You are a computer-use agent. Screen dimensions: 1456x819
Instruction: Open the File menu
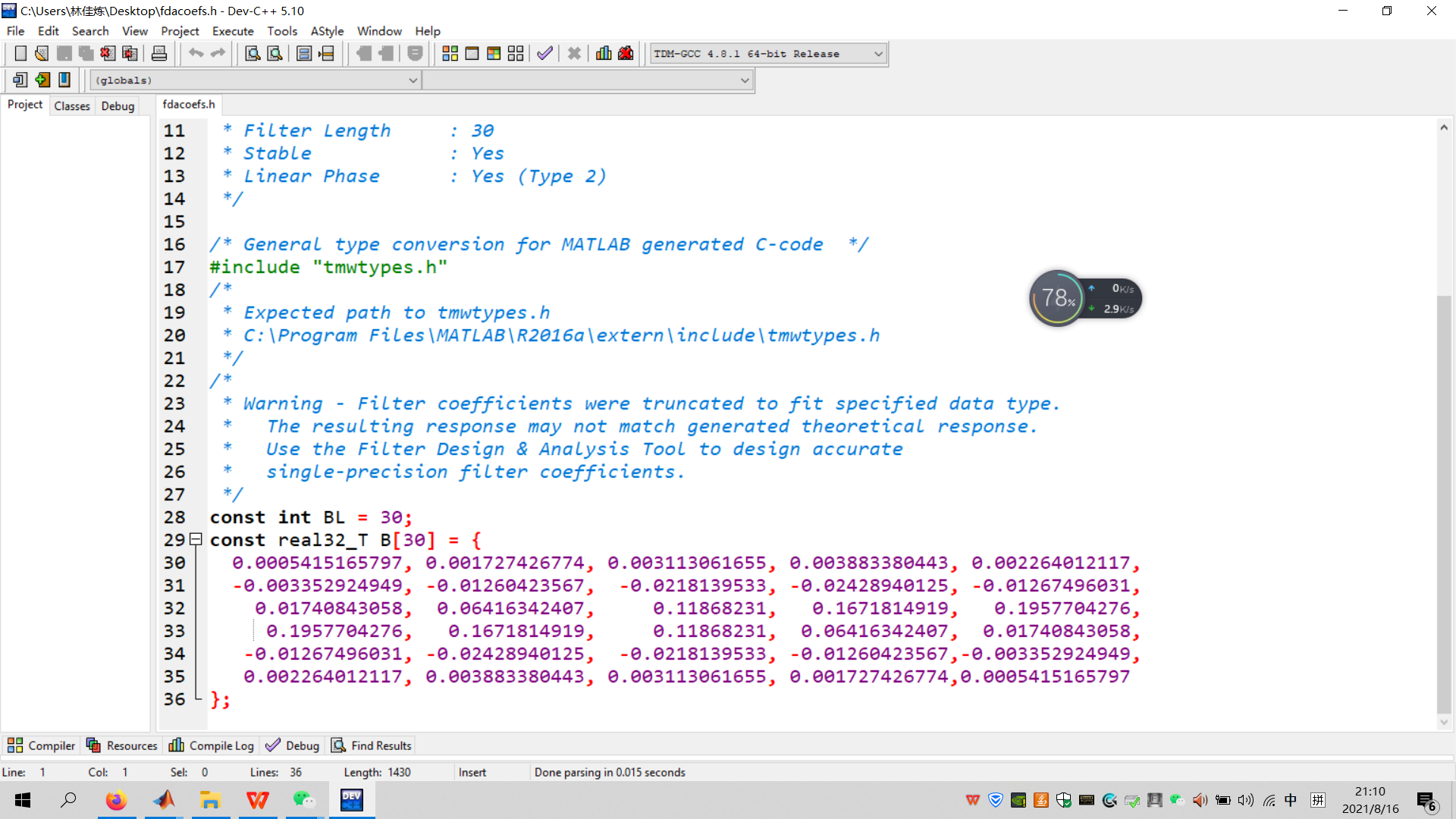coord(15,31)
